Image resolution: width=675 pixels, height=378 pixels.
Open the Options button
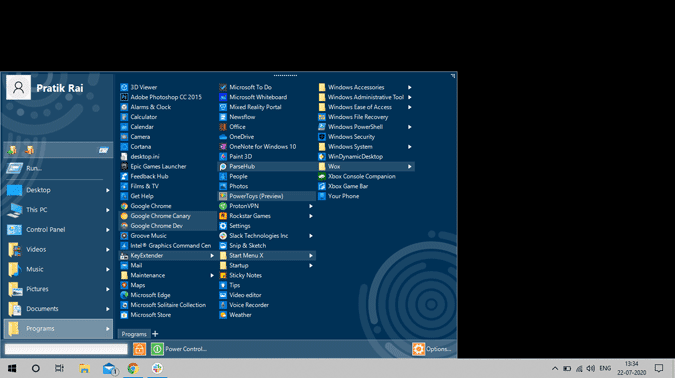432,349
